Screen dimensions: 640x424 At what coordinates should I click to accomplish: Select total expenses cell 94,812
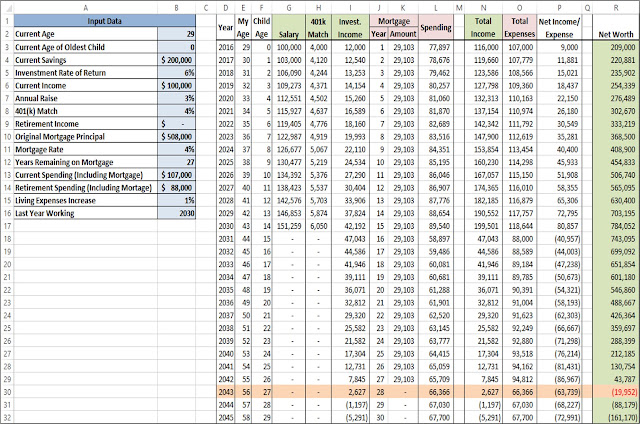click(x=520, y=379)
